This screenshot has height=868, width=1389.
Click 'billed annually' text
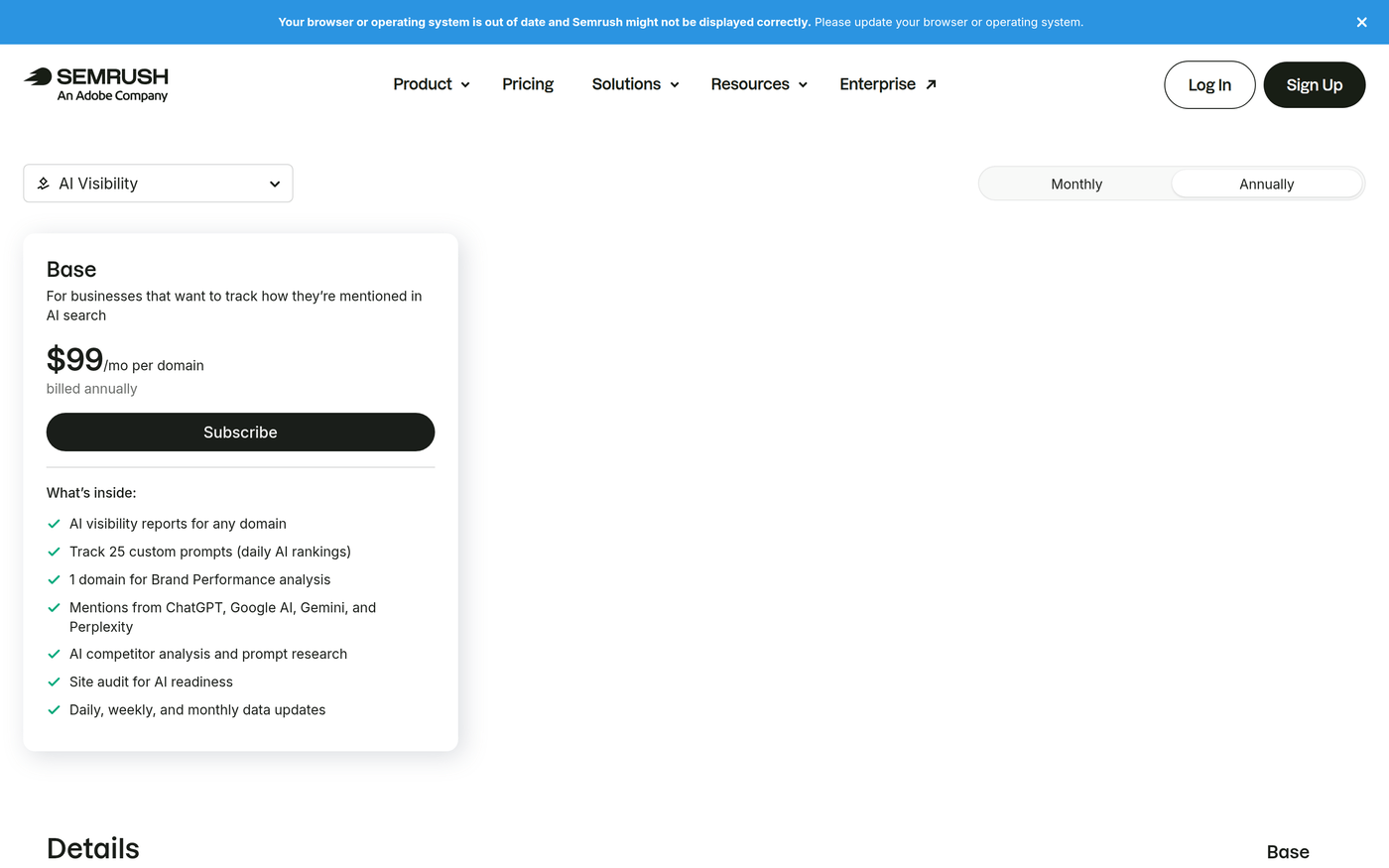pos(92,389)
